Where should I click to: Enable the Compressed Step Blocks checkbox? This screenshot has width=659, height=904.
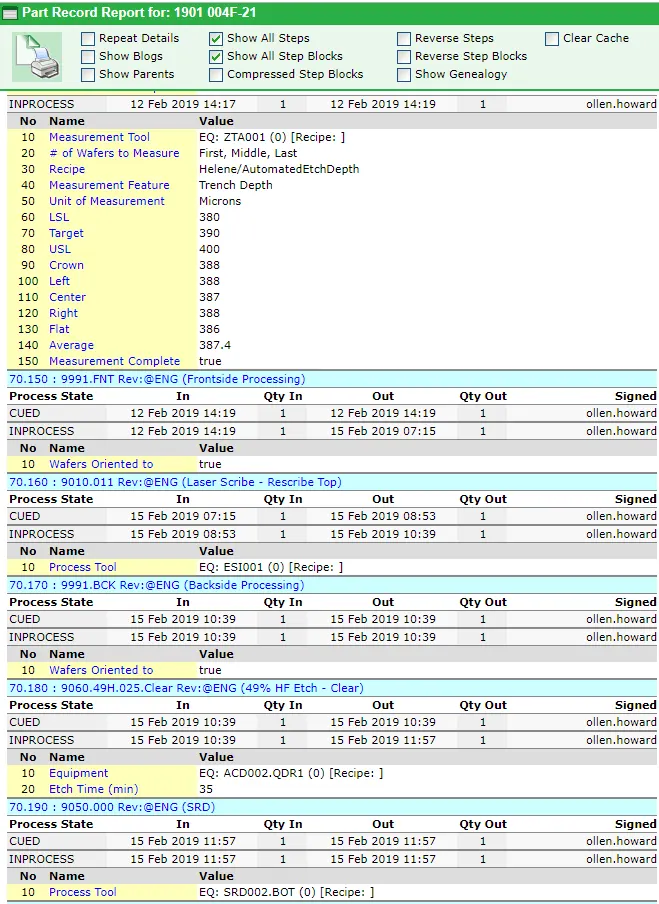pos(216,74)
